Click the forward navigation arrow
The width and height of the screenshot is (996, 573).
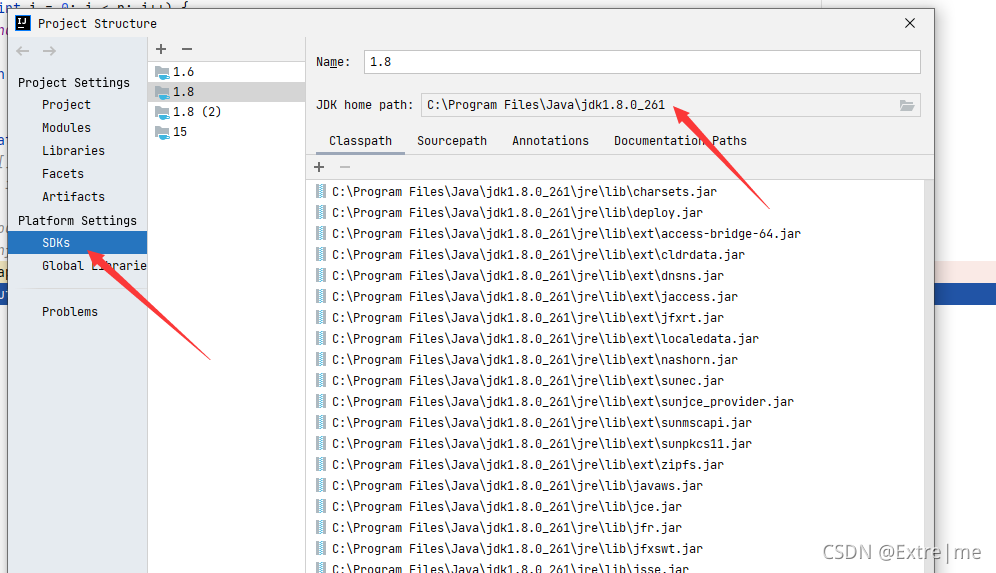tap(49, 51)
